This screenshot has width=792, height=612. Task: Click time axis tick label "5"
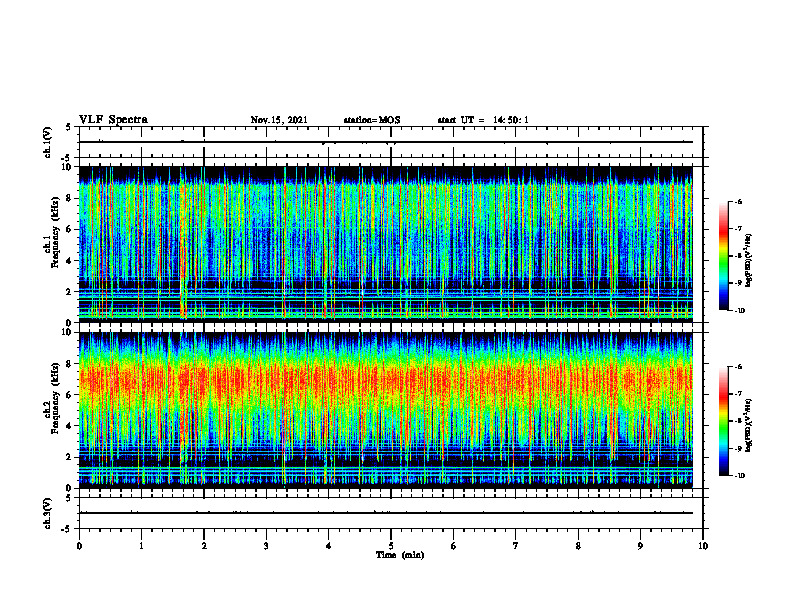point(391,546)
